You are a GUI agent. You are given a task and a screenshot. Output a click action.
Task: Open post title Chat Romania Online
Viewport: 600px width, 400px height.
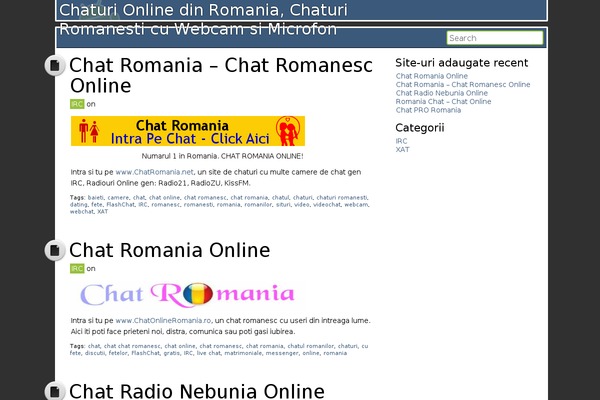(x=170, y=250)
